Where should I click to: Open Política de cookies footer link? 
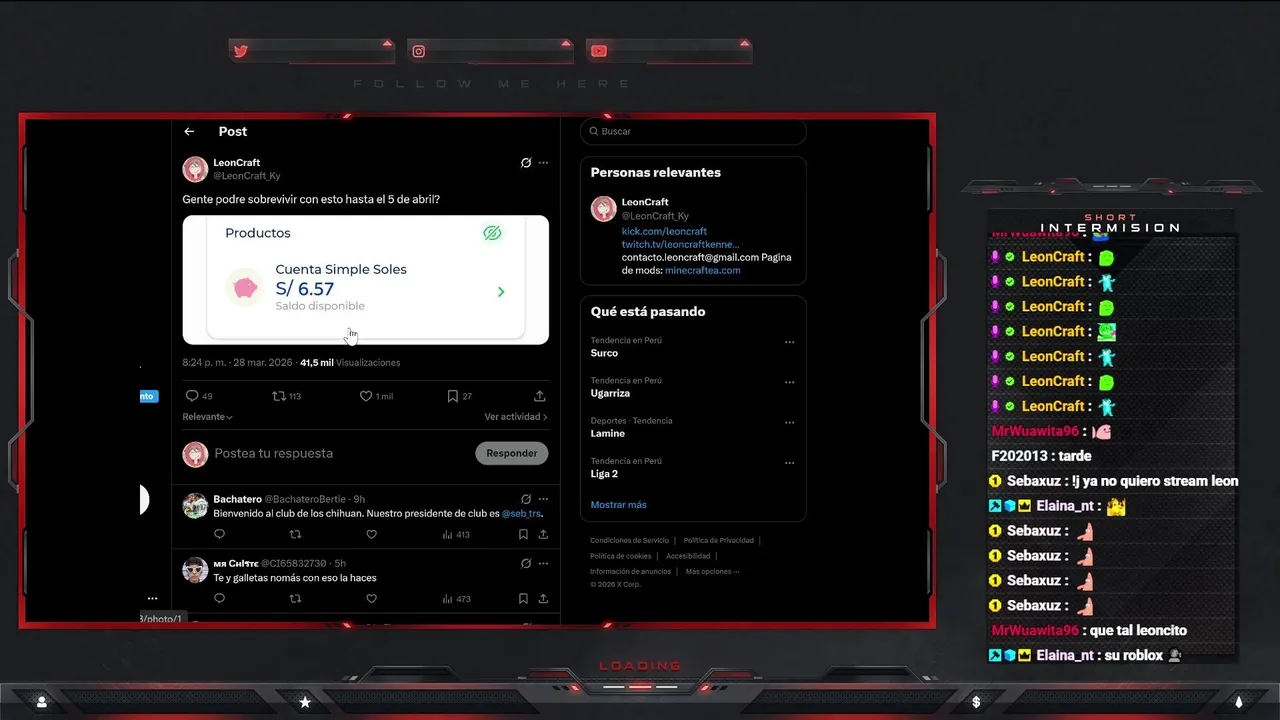(x=620, y=556)
